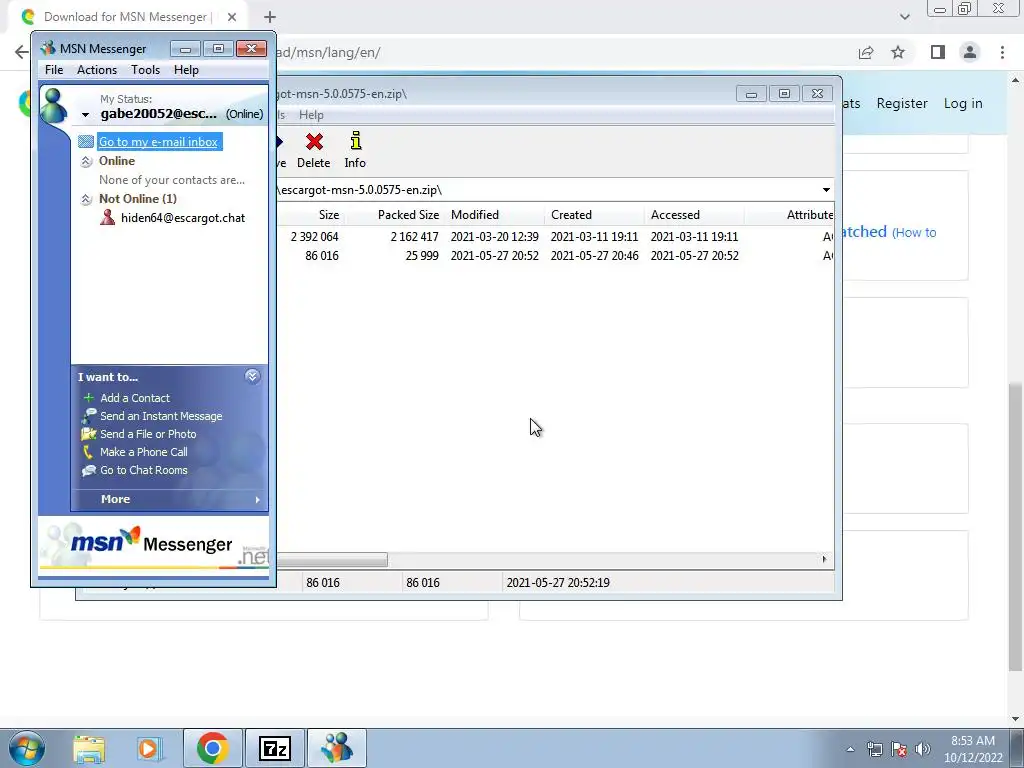The width and height of the screenshot is (1024, 768).
Task: Click the Delete red X icon in 7-Zip
Action: click(314, 141)
